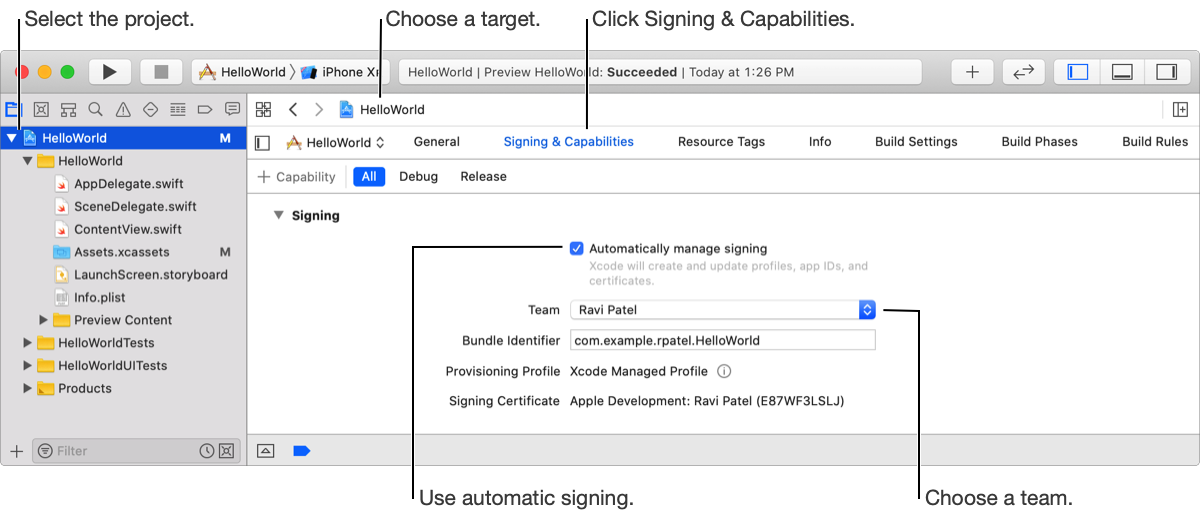Click the code review arrows button

click(1022, 72)
